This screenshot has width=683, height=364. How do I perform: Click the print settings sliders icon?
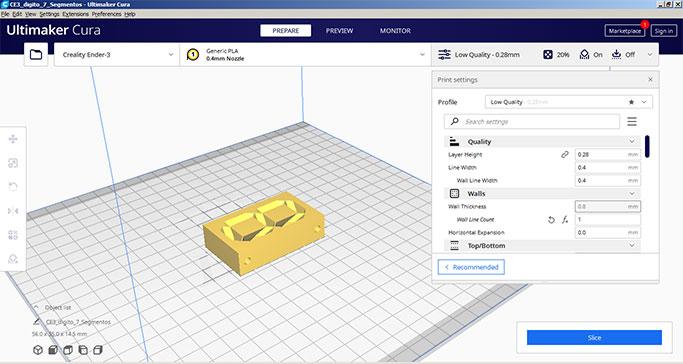444,54
